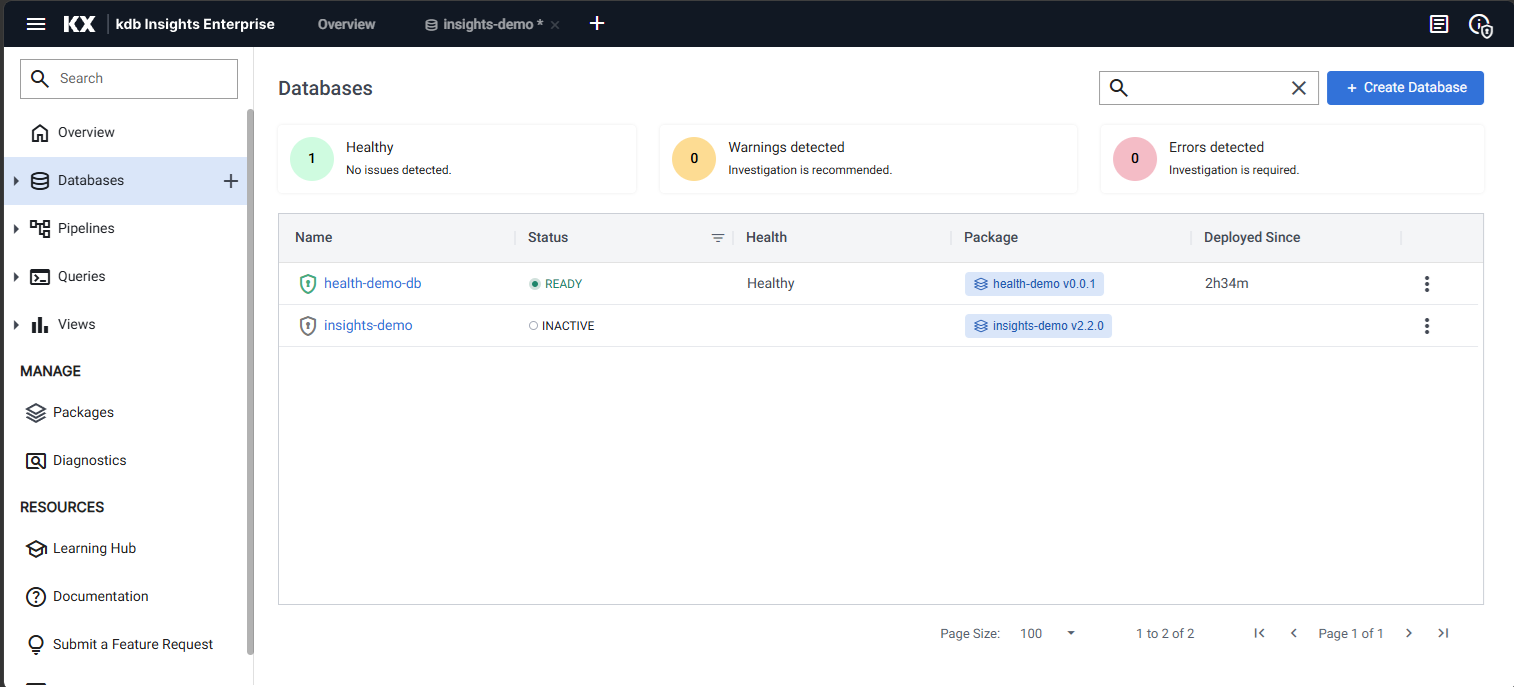1514x687 pixels.
Task: Focus the Databases list search field
Action: tap(1208, 88)
